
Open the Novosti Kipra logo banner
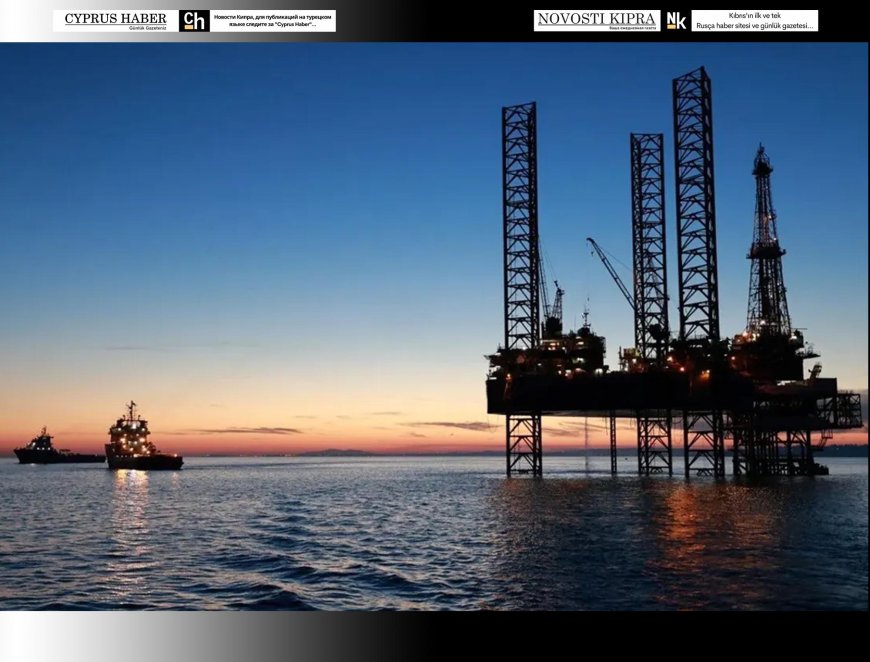point(597,21)
